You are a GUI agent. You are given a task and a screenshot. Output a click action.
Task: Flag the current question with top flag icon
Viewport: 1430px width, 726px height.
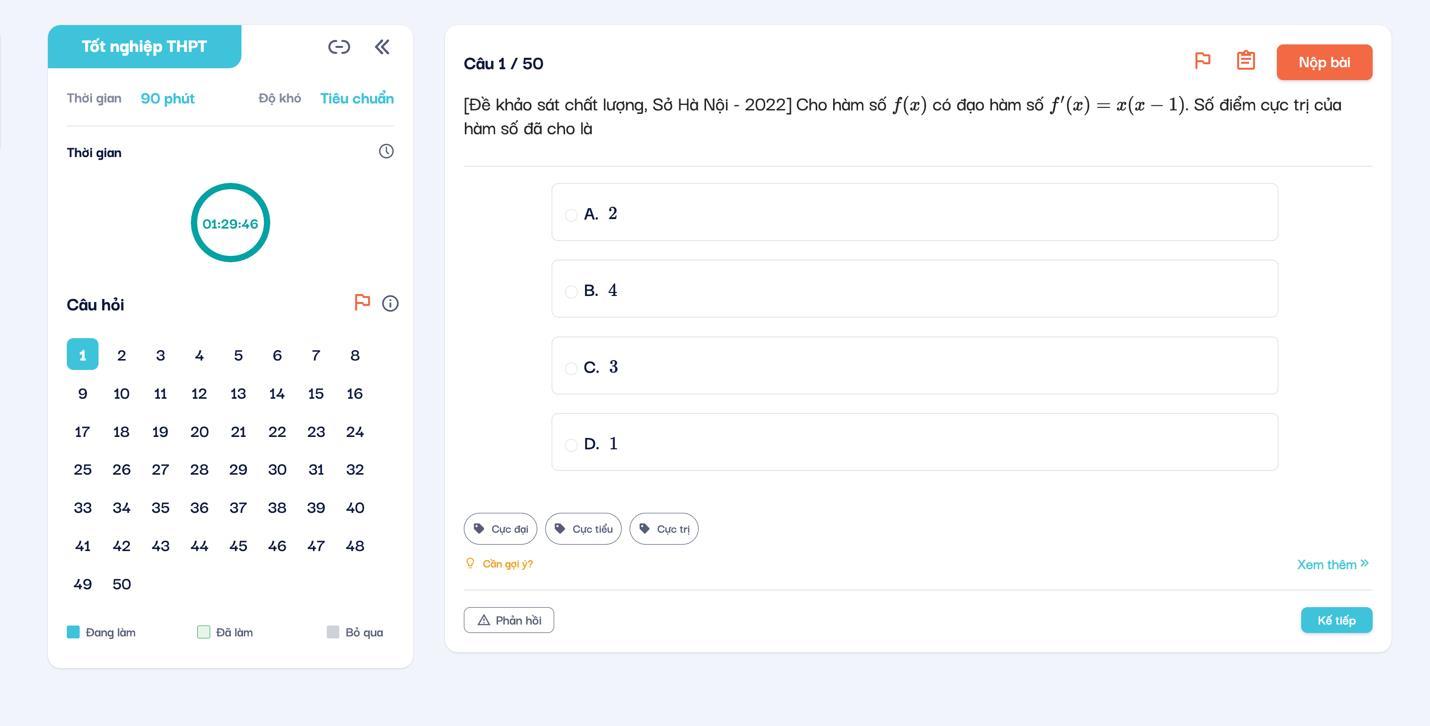[1203, 61]
